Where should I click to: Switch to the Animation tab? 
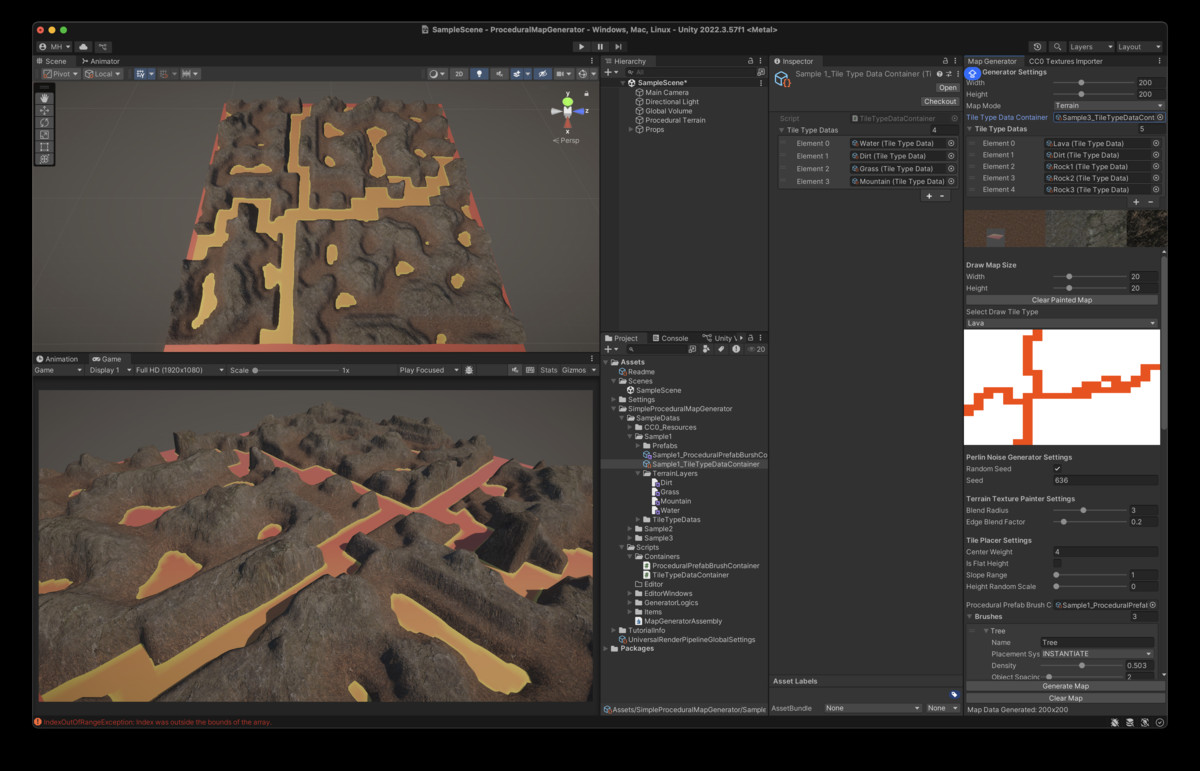[x=57, y=359]
